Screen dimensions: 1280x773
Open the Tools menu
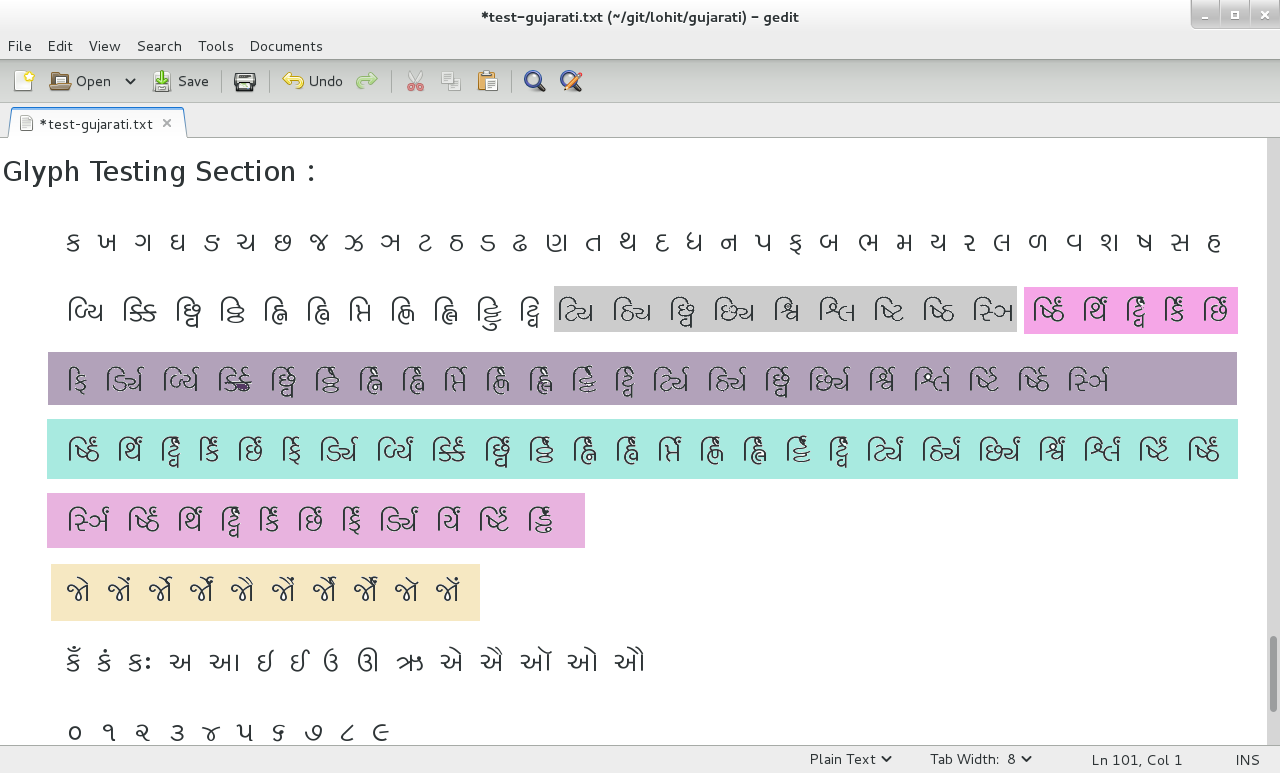pos(215,46)
